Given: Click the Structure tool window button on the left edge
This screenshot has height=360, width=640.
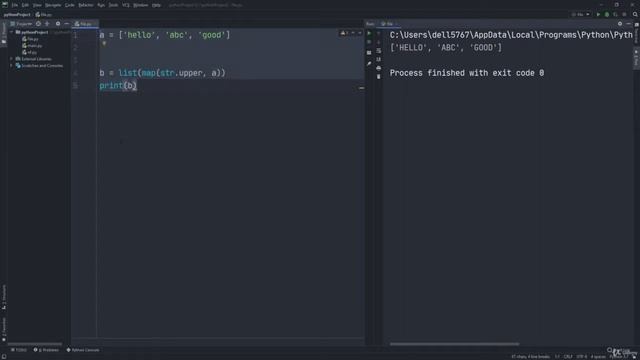Looking at the screenshot, I should coord(4,297).
